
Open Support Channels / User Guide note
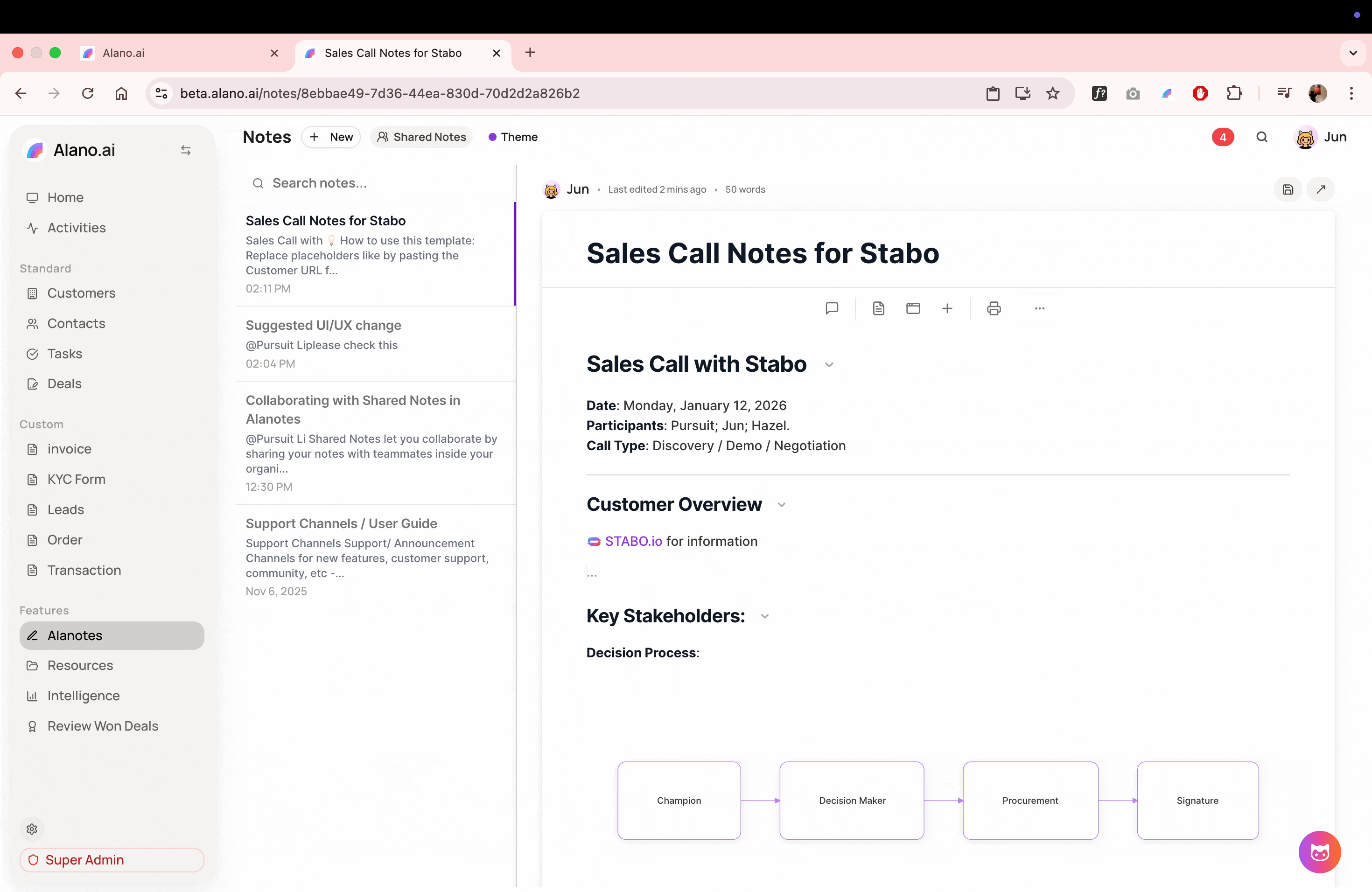click(376, 557)
